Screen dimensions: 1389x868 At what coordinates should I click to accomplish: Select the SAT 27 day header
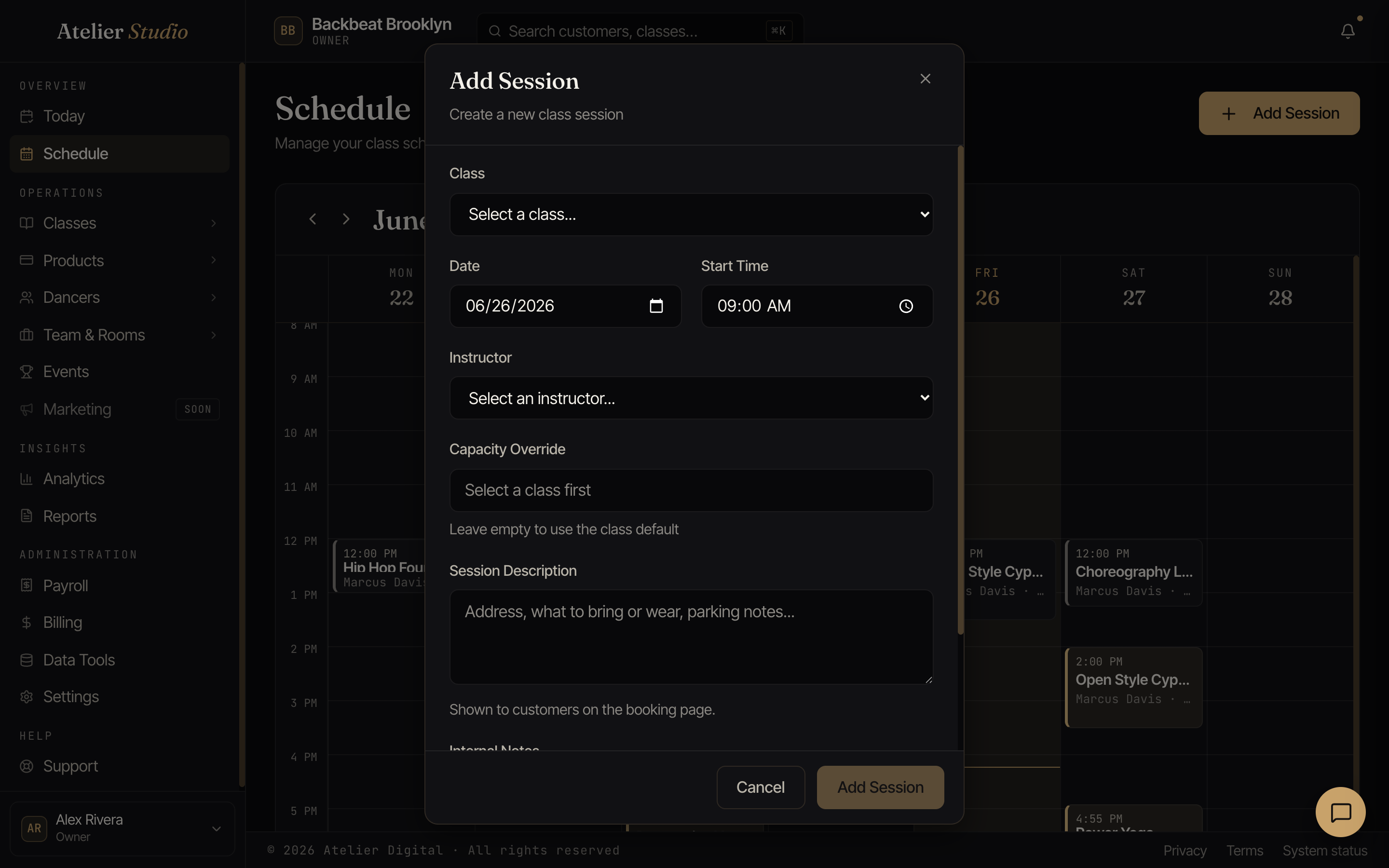pos(1133,288)
